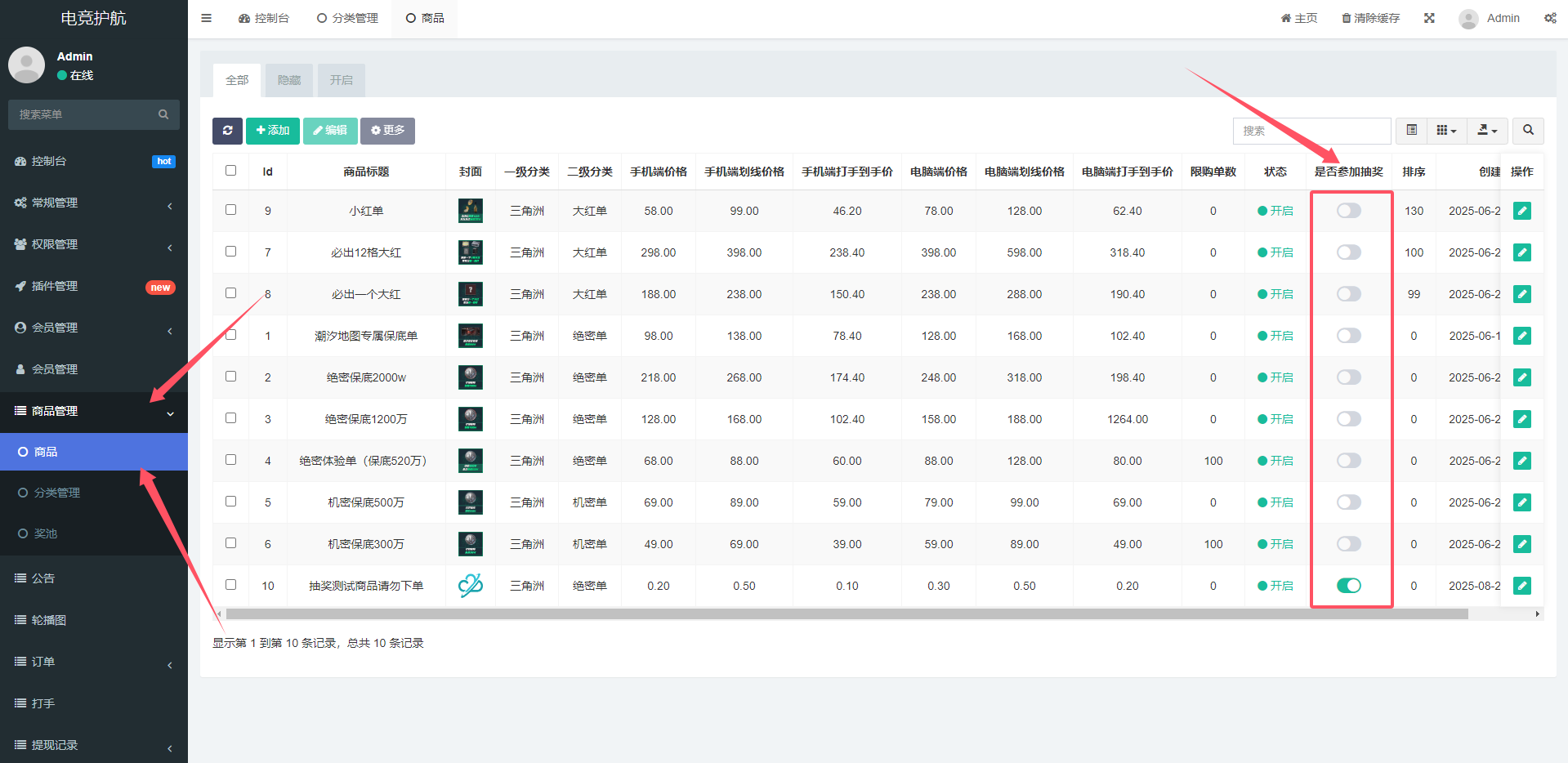Switch to the 隐藏 filter tab
Screen dimensions: 1568x763
pos(289,80)
